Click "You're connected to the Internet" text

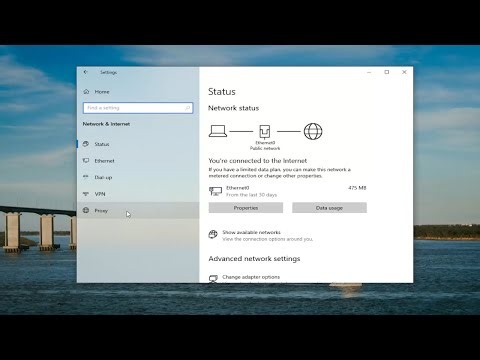coord(258,161)
